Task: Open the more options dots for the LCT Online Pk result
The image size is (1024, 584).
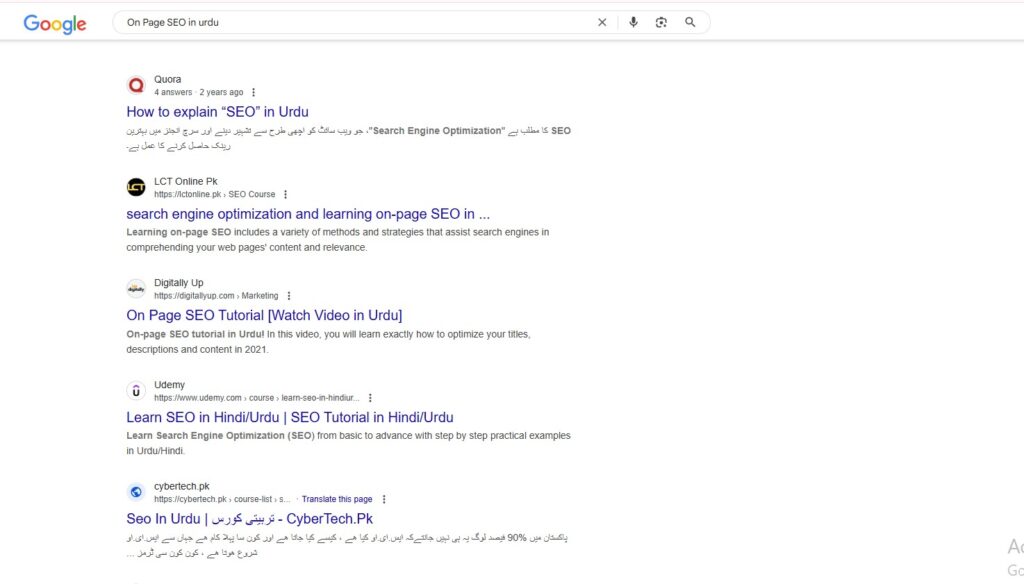Action: coord(285,194)
